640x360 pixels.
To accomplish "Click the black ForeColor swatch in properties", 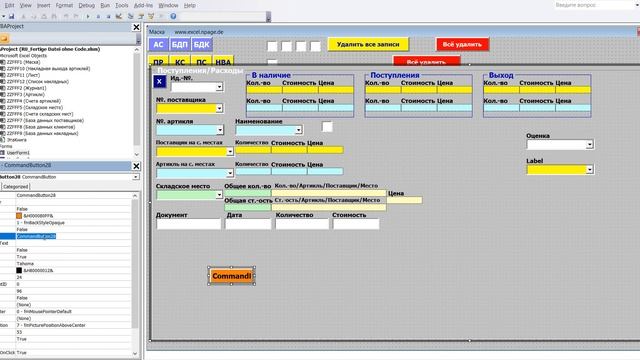I will click(x=19, y=270).
